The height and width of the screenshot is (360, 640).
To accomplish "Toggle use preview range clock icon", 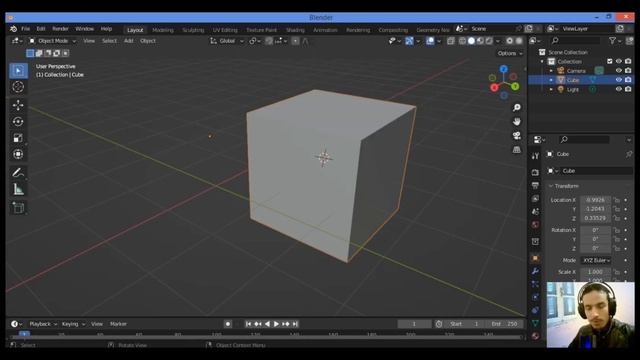I will [439, 324].
